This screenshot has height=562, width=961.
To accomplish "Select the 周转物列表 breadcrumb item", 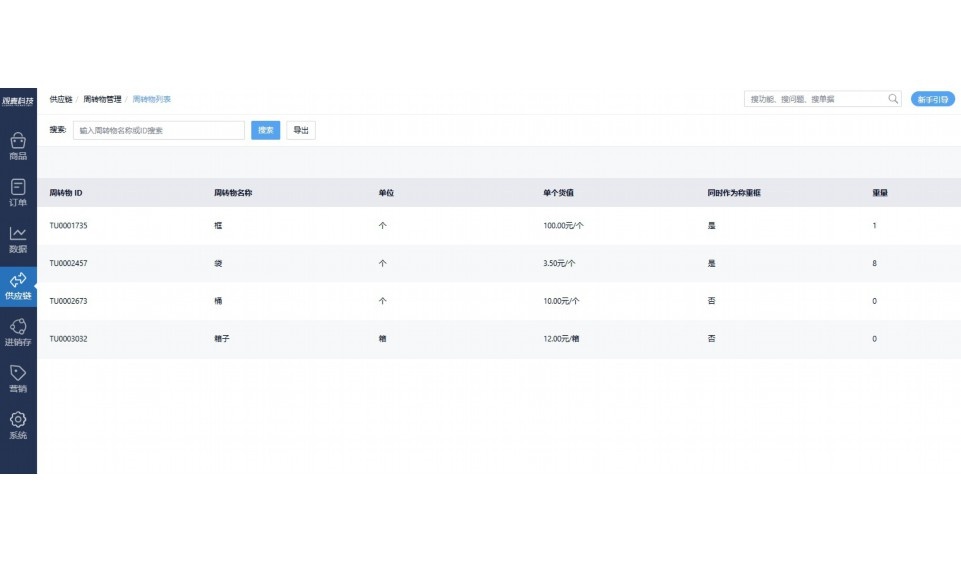I will tap(152, 99).
